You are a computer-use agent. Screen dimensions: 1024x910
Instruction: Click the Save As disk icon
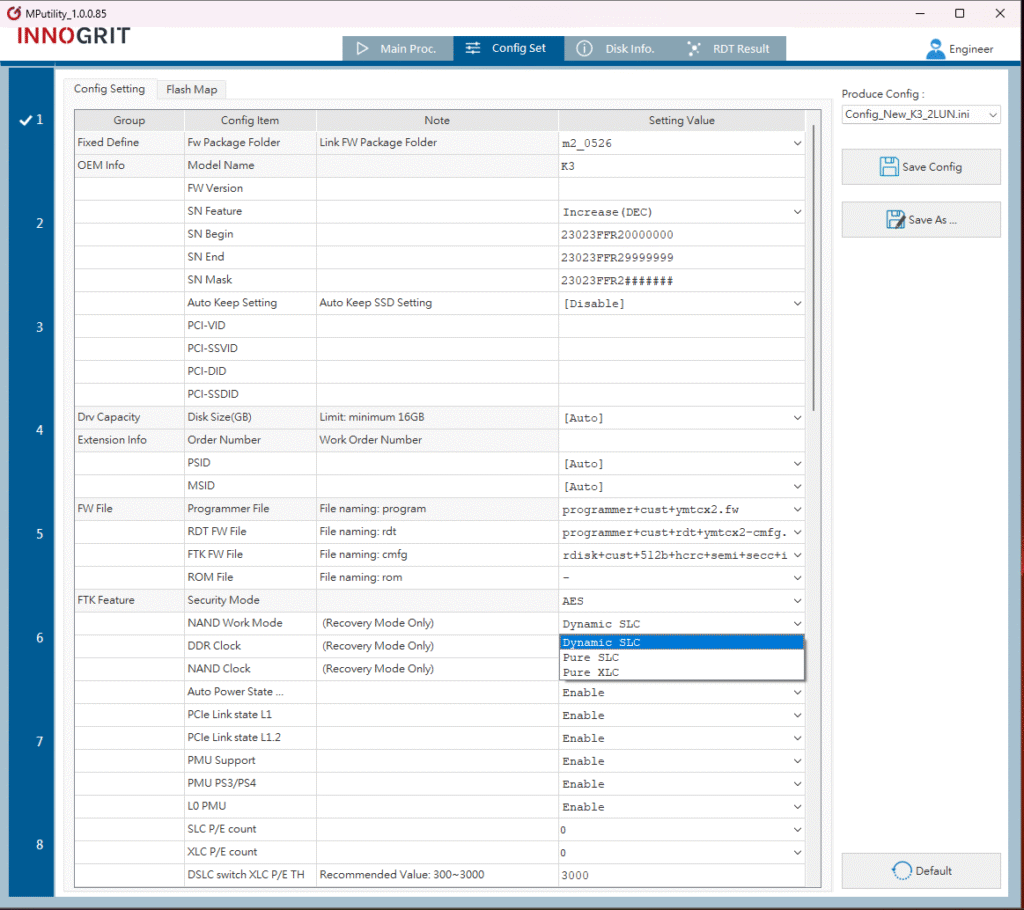[x=895, y=220]
